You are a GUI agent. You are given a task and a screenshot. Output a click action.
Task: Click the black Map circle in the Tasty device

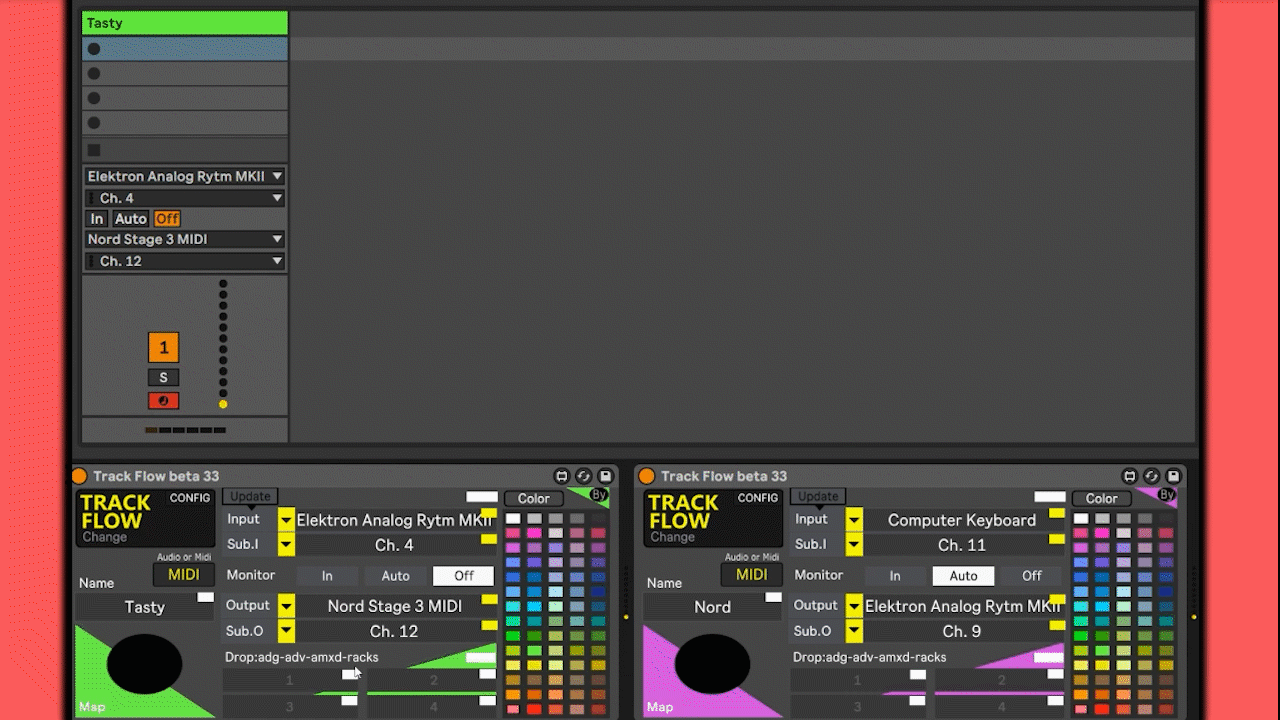pyautogui.click(x=144, y=664)
